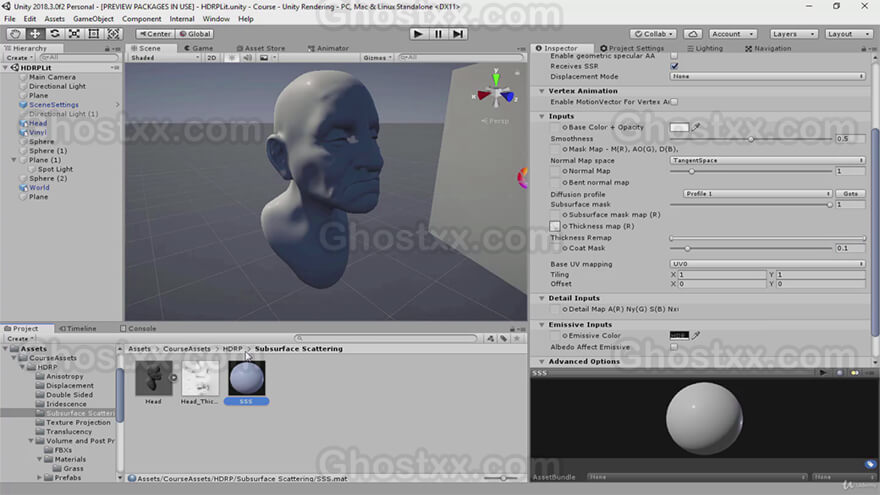Open Normal Map space dropdown

pos(767,161)
